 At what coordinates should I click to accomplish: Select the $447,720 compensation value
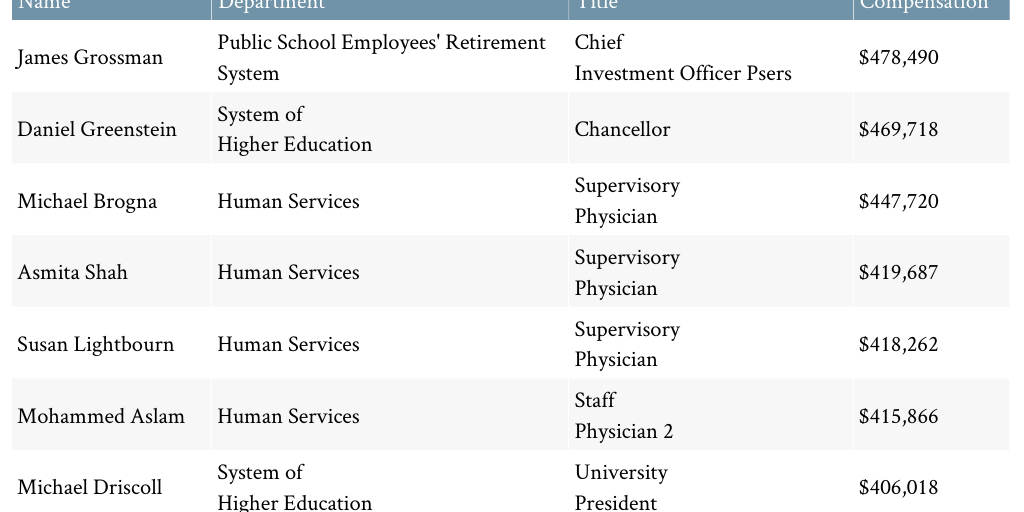tap(898, 202)
